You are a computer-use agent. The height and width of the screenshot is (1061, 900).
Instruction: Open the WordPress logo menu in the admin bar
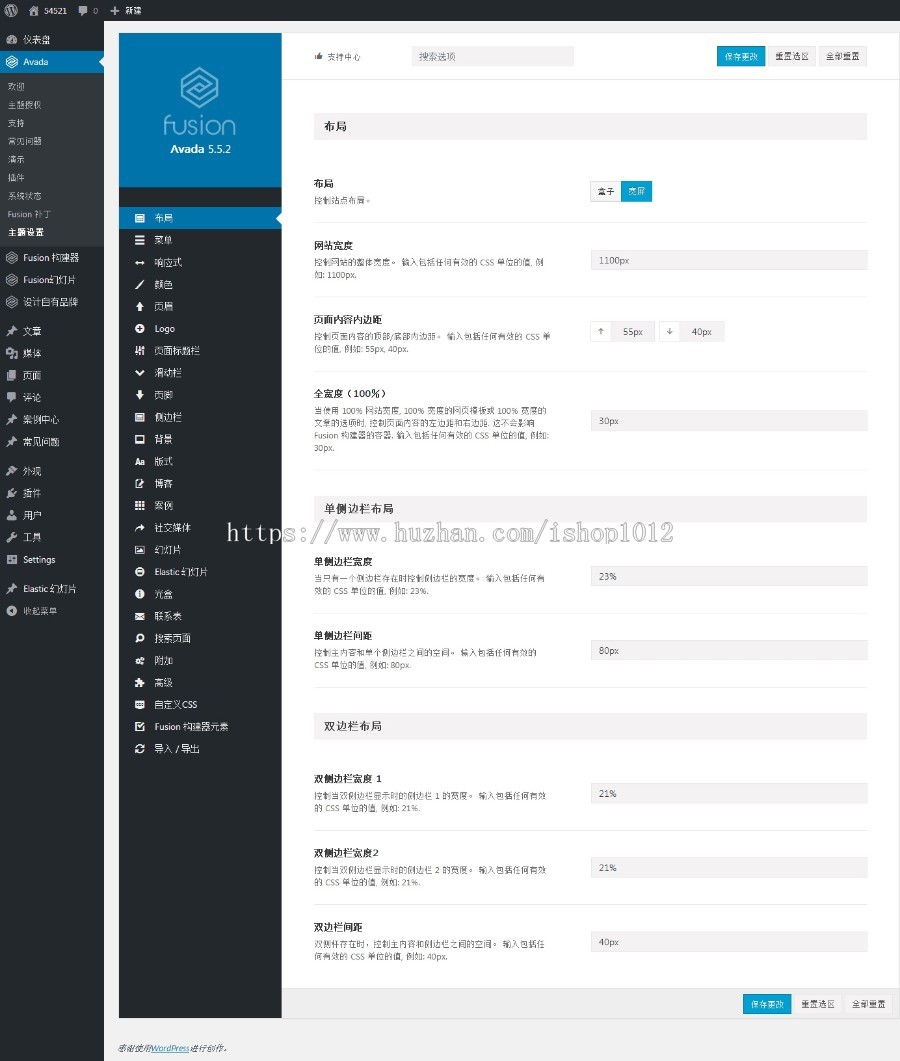pyautogui.click(x=11, y=10)
